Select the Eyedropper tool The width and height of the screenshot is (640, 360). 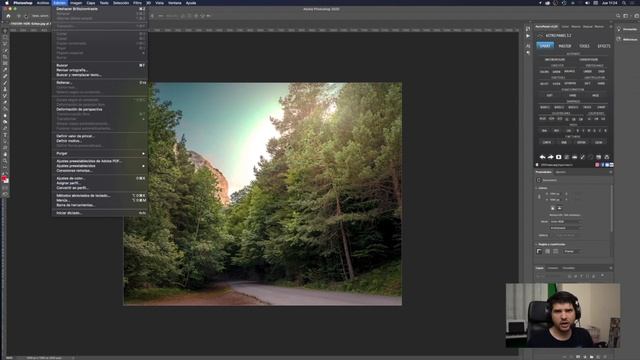[5, 70]
